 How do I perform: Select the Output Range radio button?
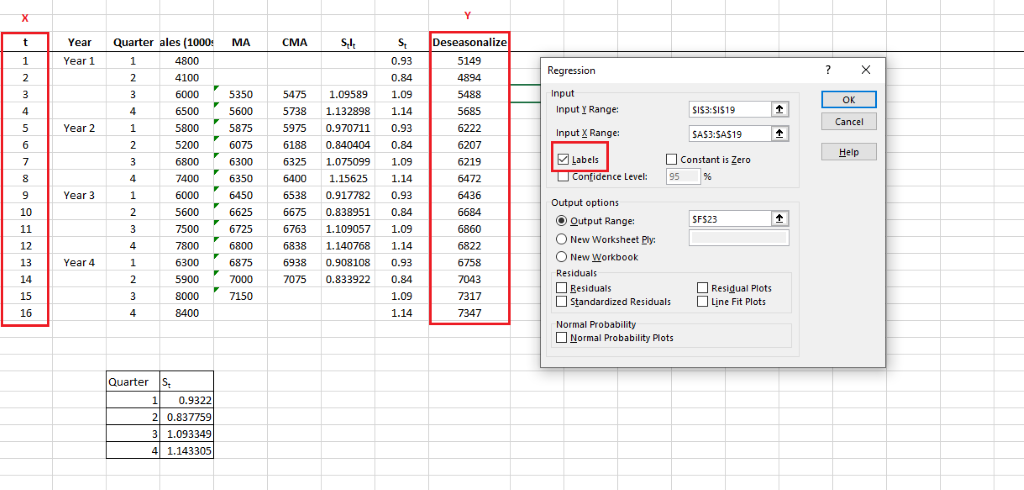(562, 220)
